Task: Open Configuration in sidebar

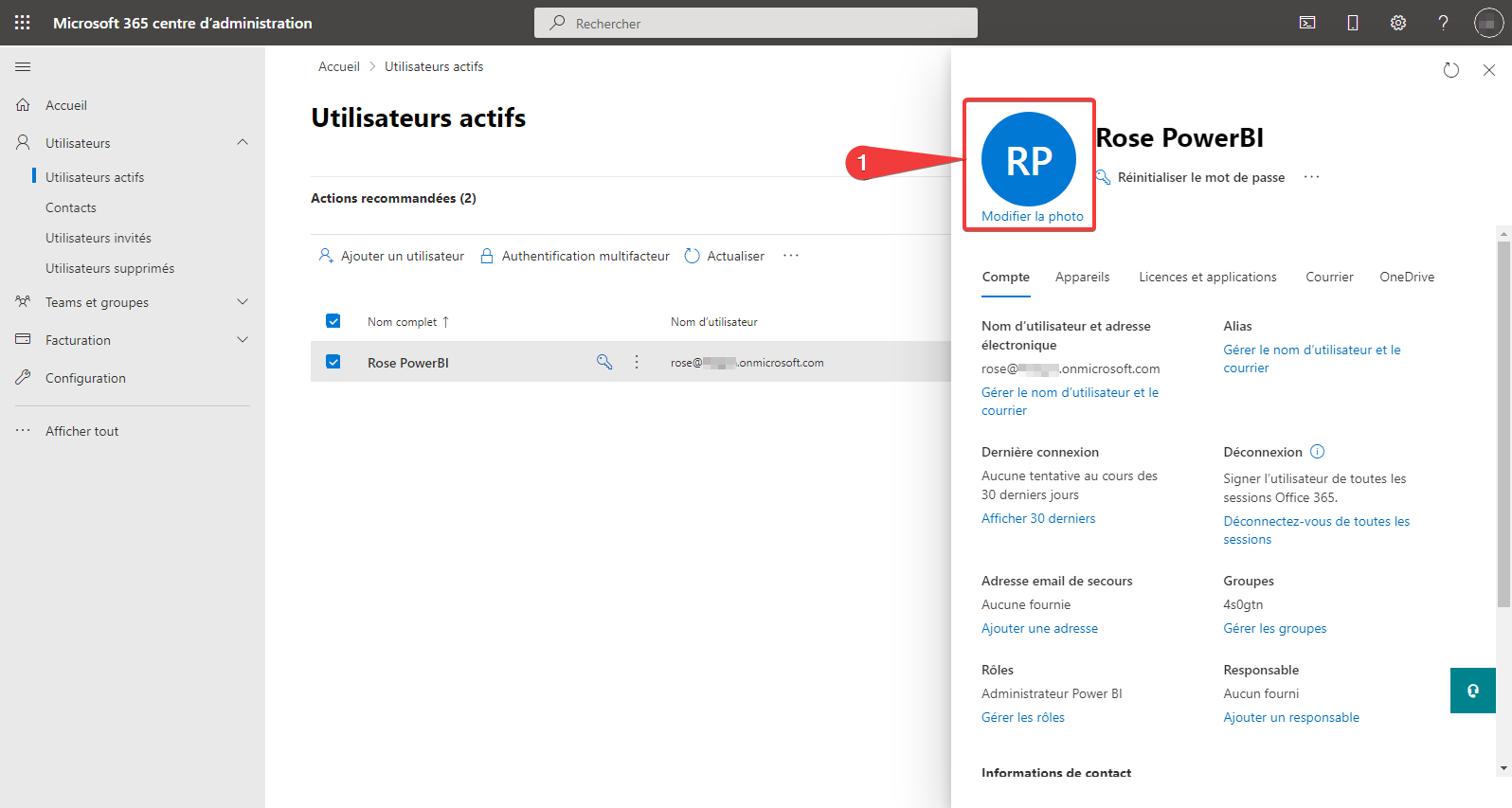Action: pos(85,378)
